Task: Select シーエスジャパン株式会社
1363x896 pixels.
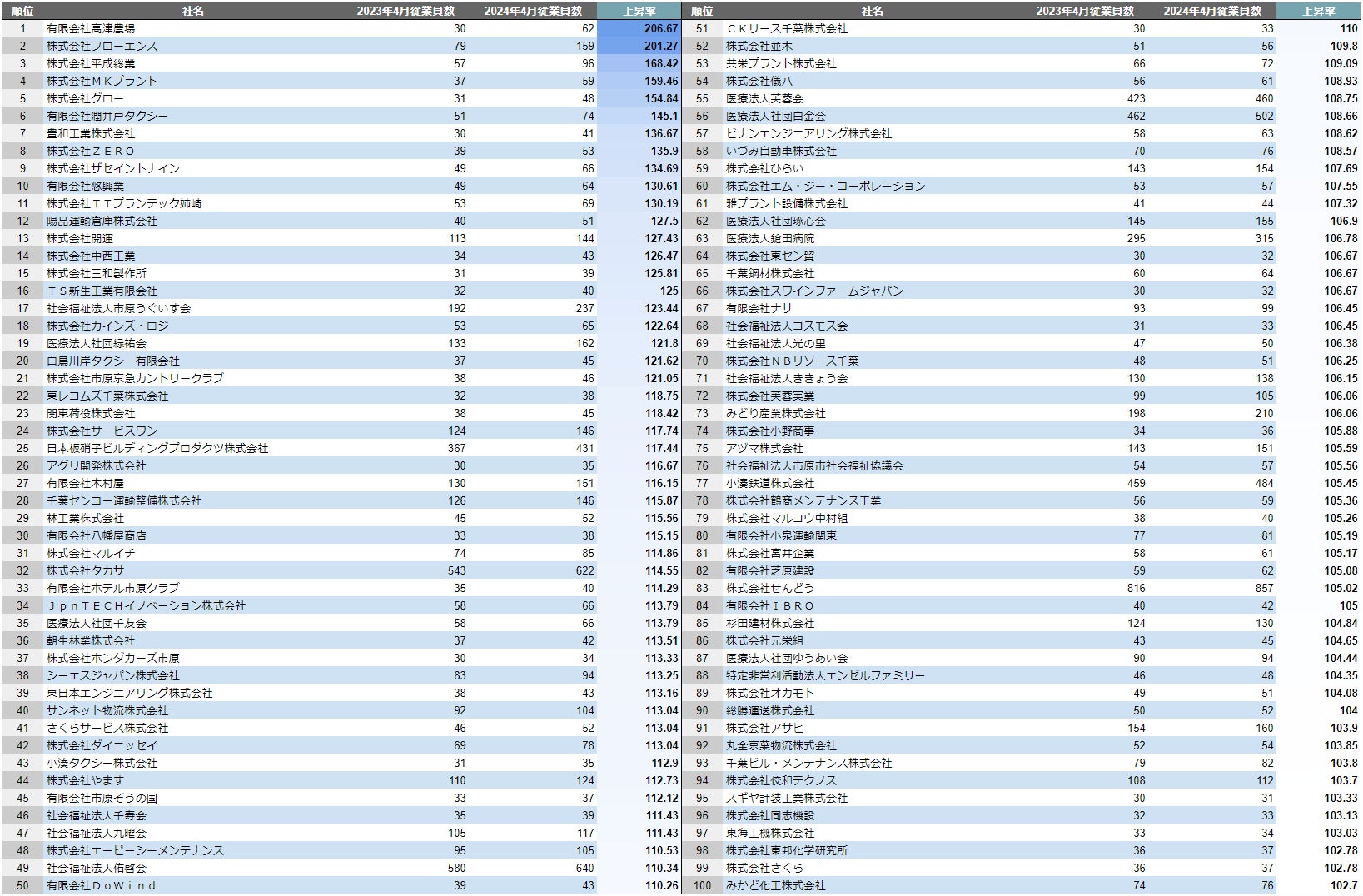Action: point(113,675)
